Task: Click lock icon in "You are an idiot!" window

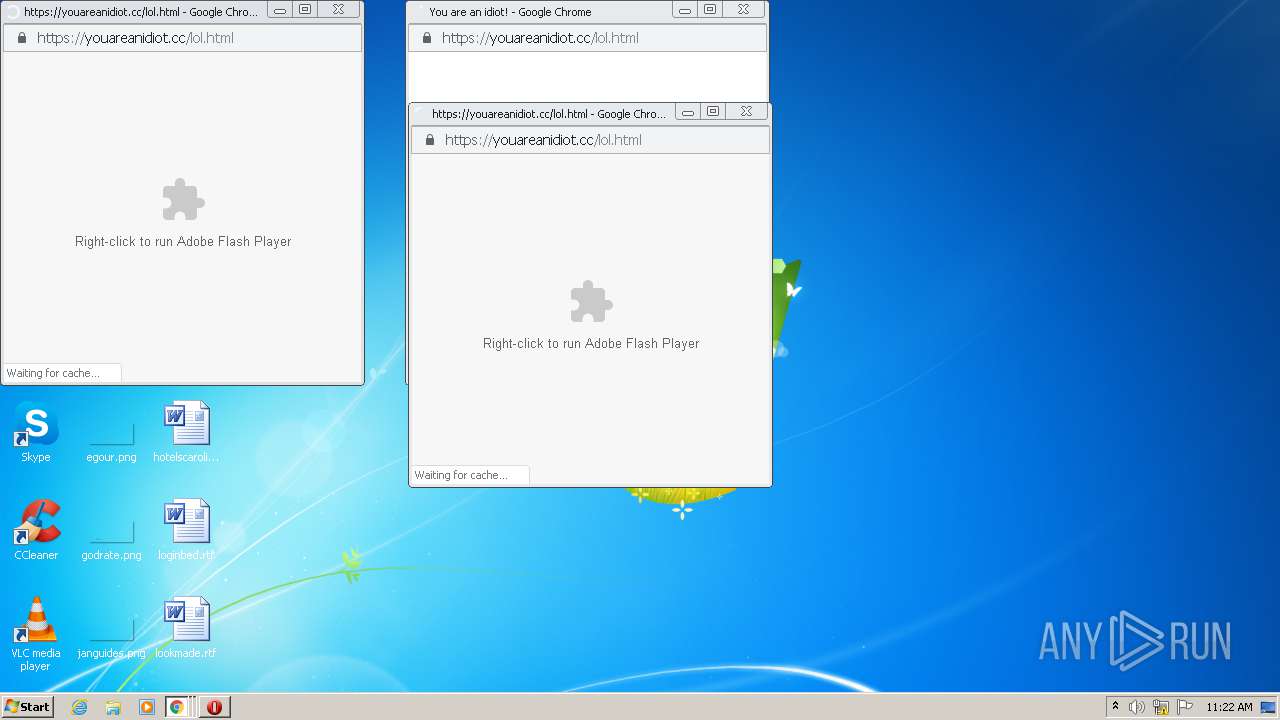Action: [427, 38]
